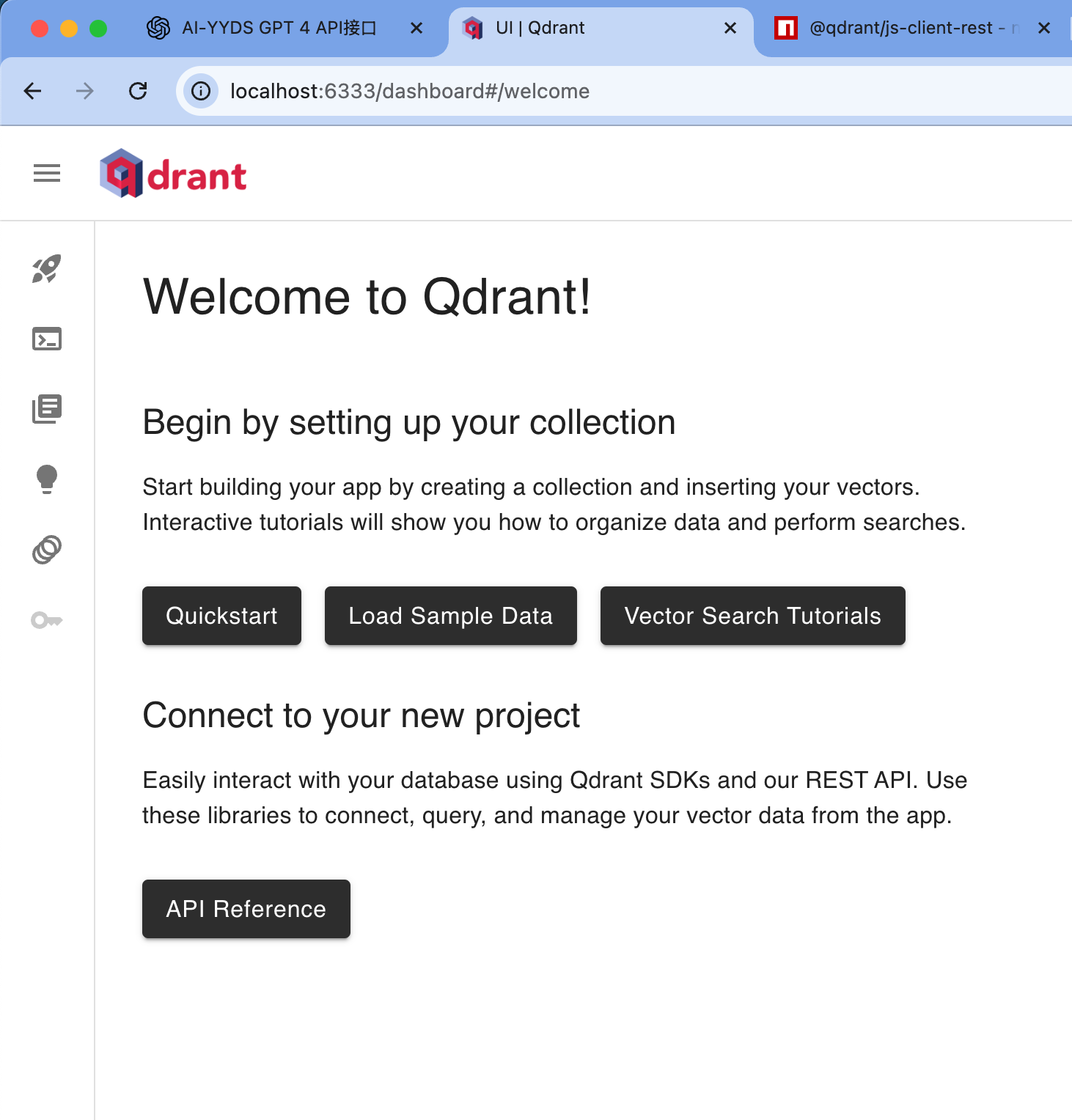The image size is (1072, 1120).
Task: Open the Datasets rings icon in the sidebar
Action: [x=47, y=550]
